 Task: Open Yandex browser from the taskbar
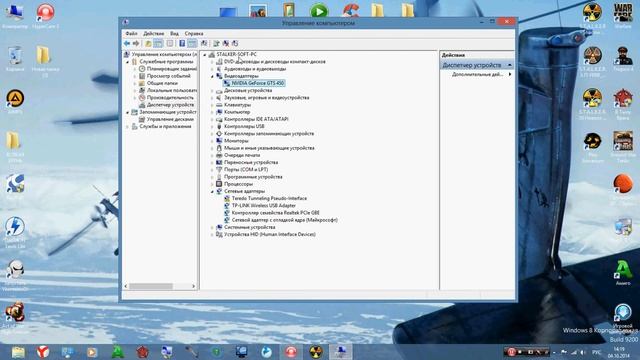point(42,351)
